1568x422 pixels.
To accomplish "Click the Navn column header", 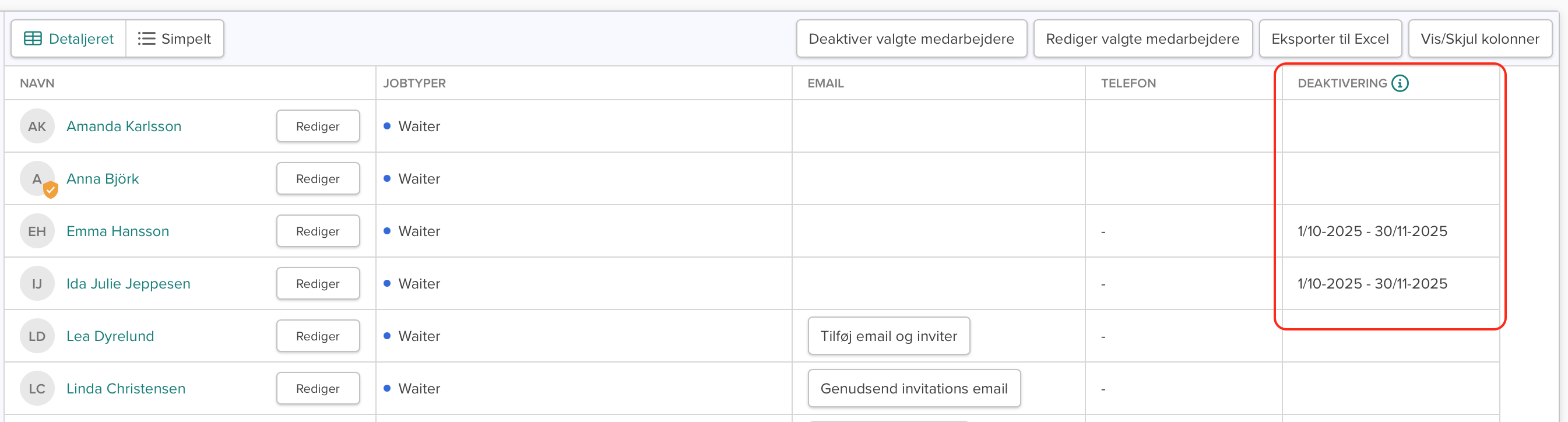I will click(x=37, y=83).
